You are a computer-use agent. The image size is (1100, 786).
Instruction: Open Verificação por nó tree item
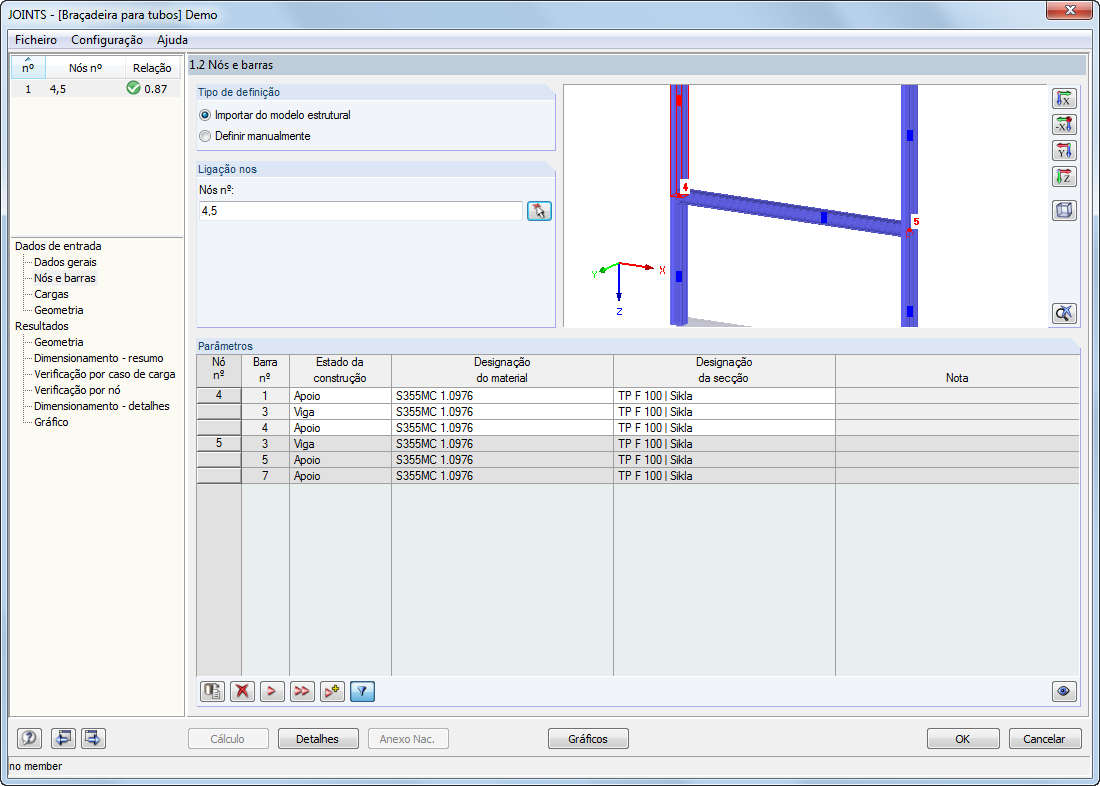click(77, 390)
